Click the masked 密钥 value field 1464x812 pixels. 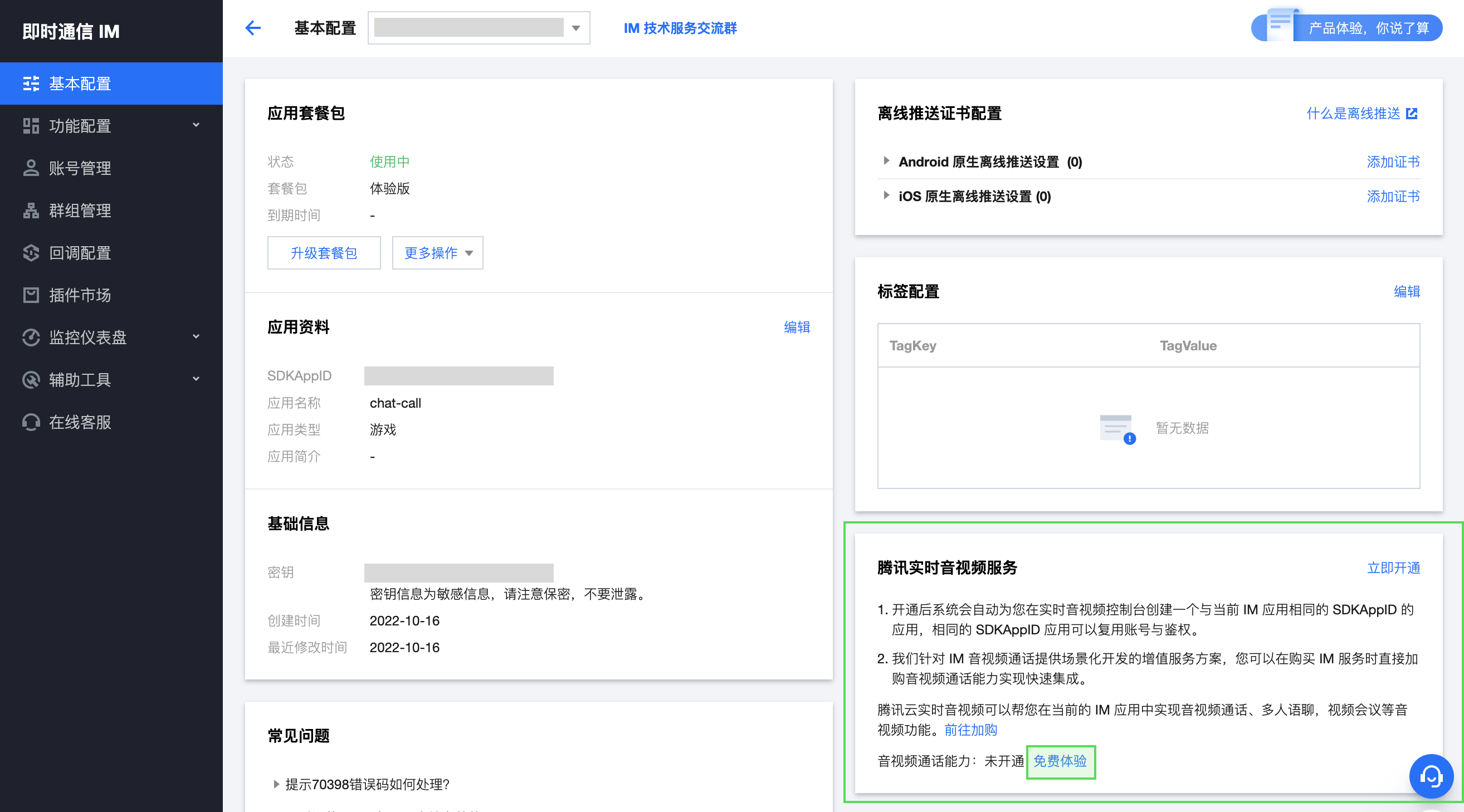(x=458, y=572)
